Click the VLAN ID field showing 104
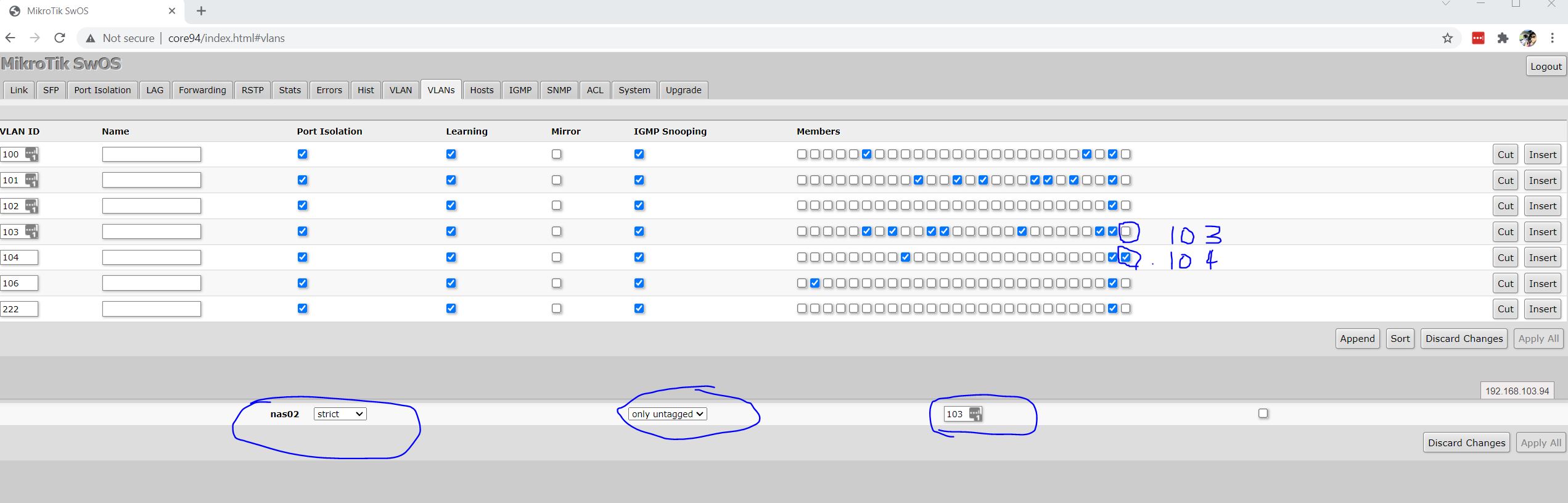Viewport: 1568px width, 503px height. (x=19, y=257)
